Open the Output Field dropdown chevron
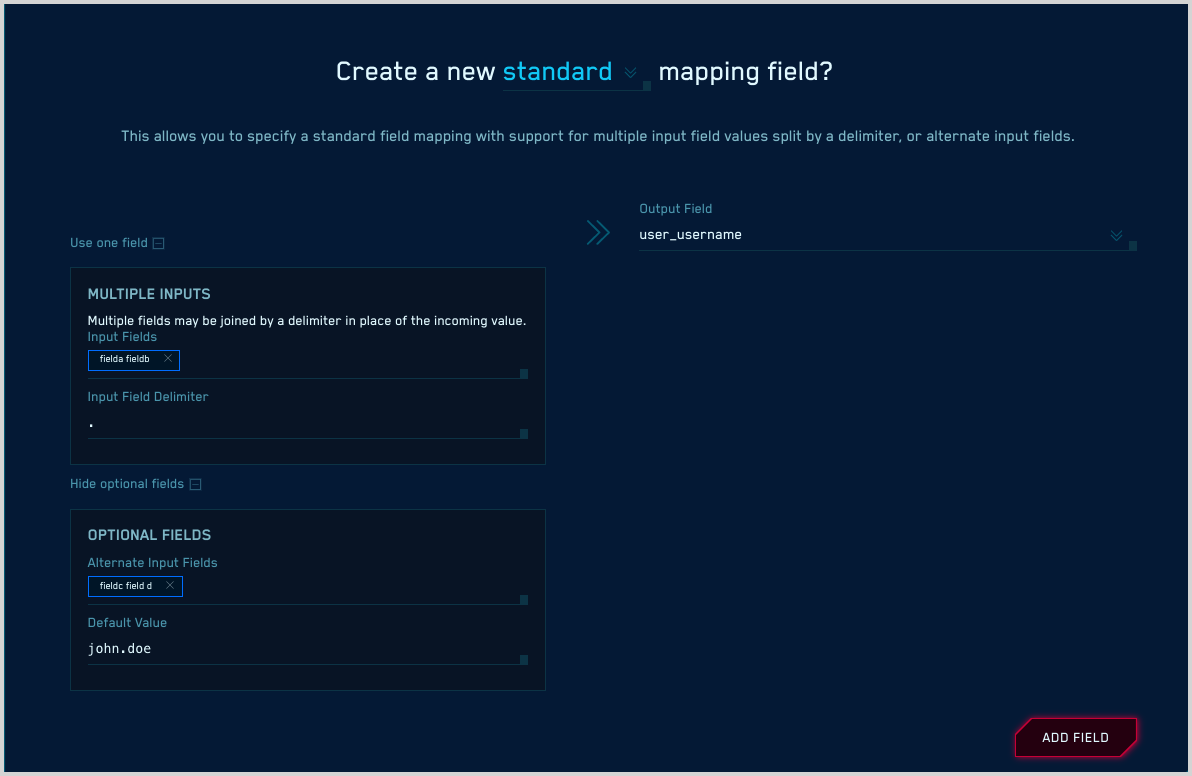The width and height of the screenshot is (1192, 776). (1115, 235)
